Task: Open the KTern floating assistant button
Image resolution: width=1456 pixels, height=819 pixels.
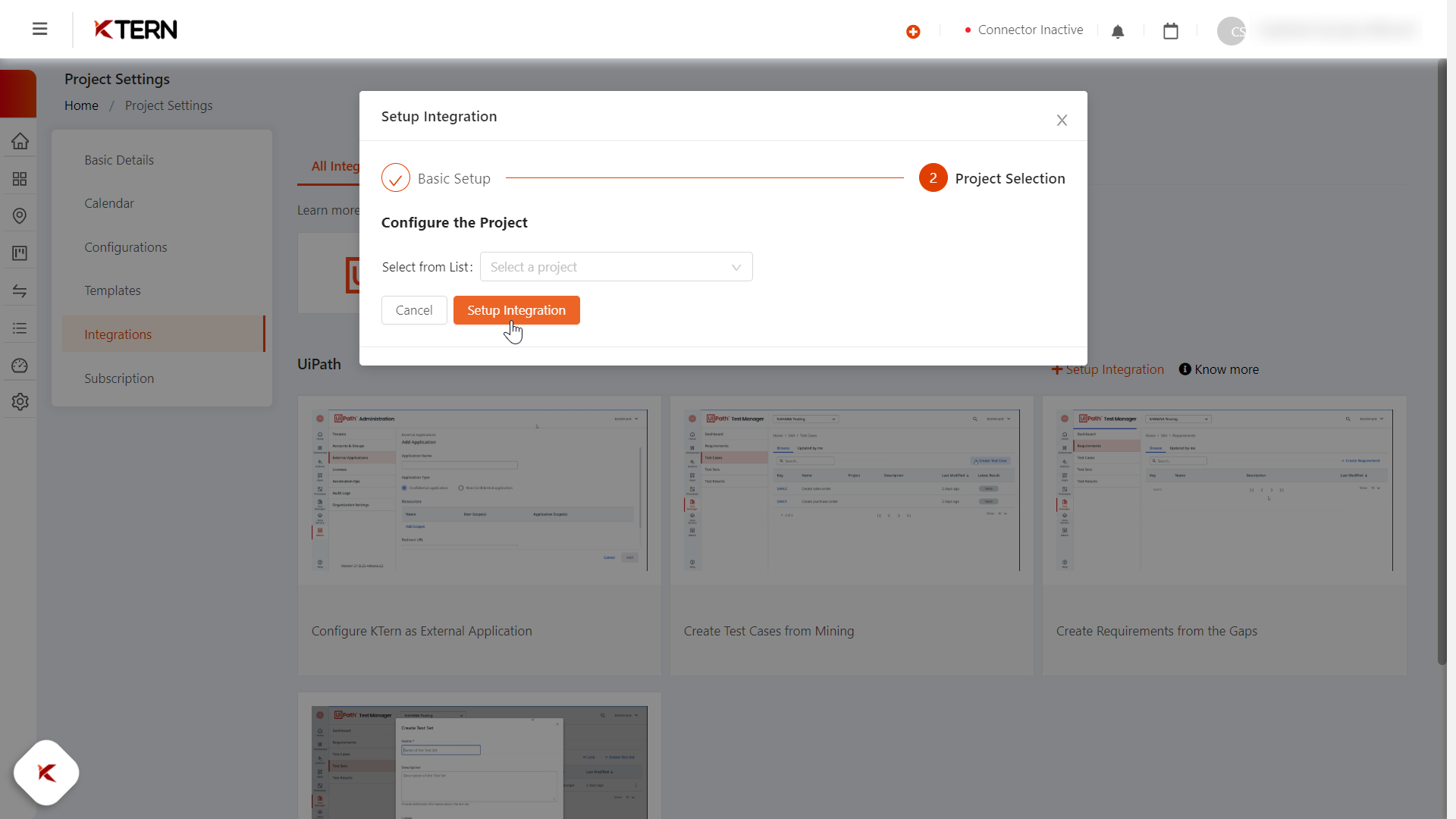Action: tap(46, 773)
